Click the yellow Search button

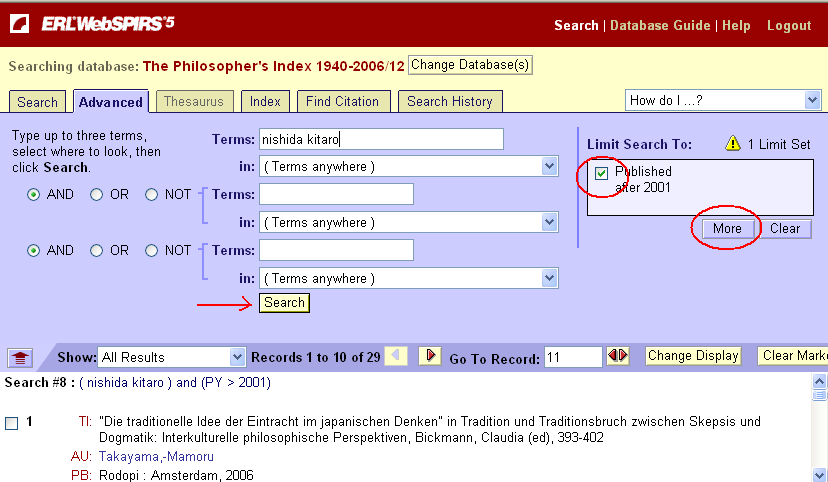click(x=284, y=303)
